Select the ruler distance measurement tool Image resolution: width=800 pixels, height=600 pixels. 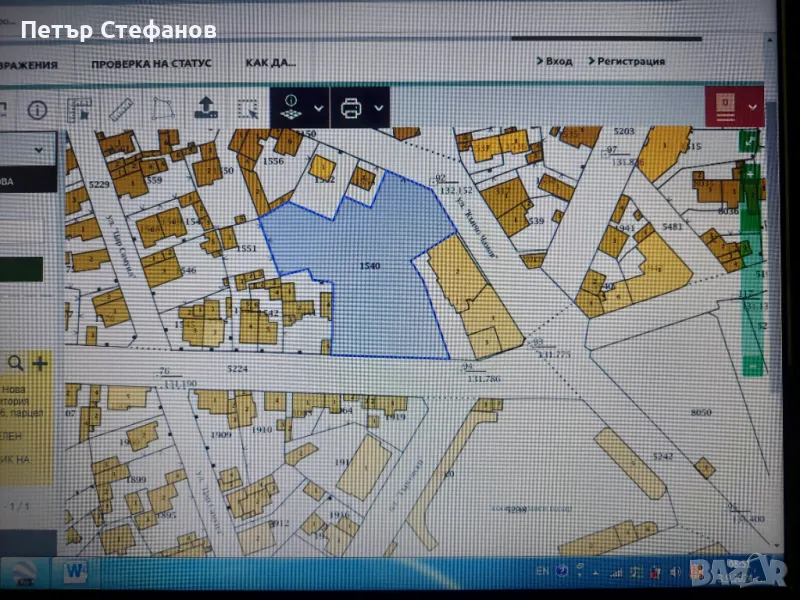coord(122,108)
